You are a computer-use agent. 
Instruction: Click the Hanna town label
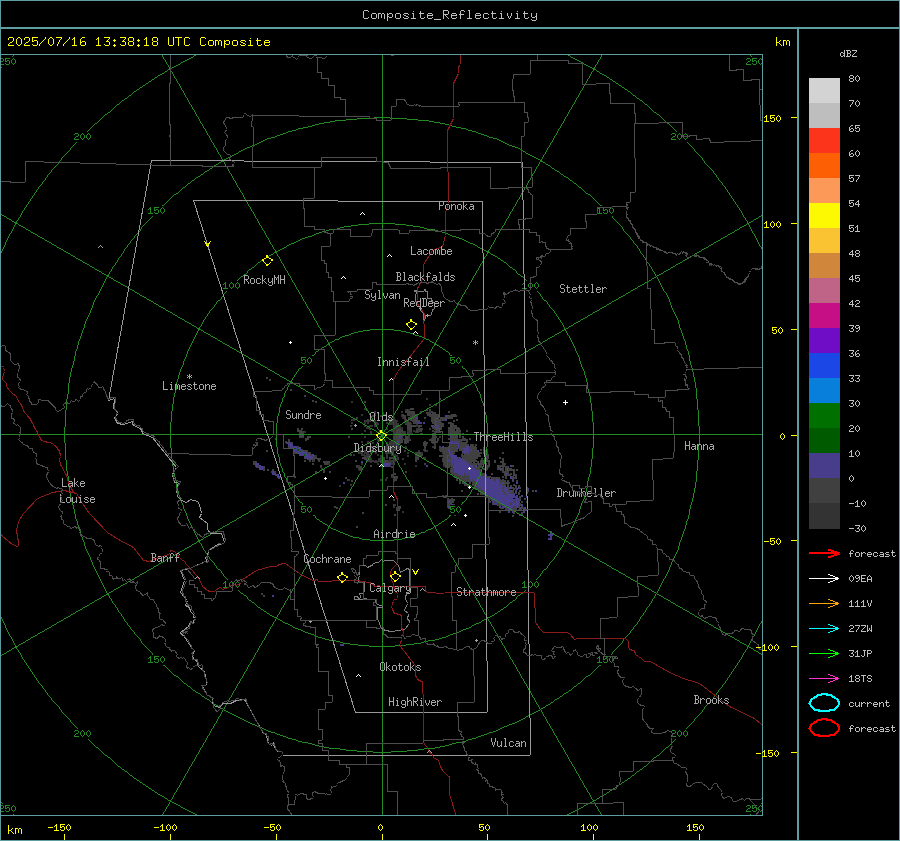pyautogui.click(x=699, y=446)
